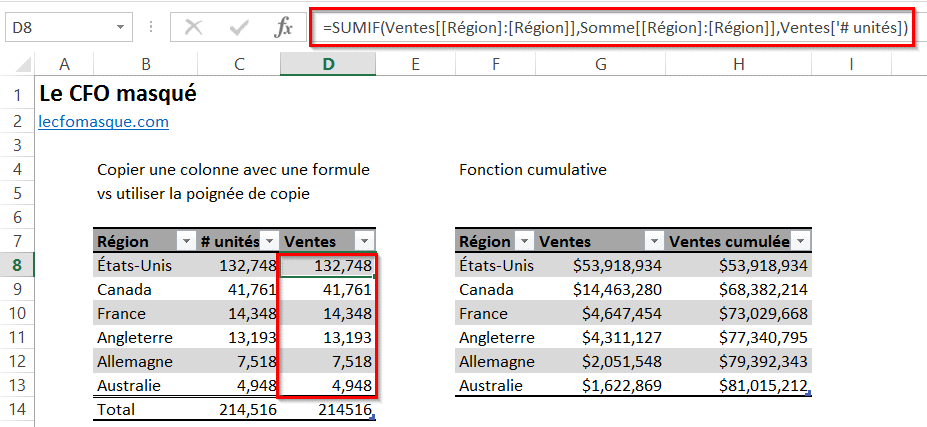Select the column D header
The width and height of the screenshot is (927, 427).
[327, 64]
